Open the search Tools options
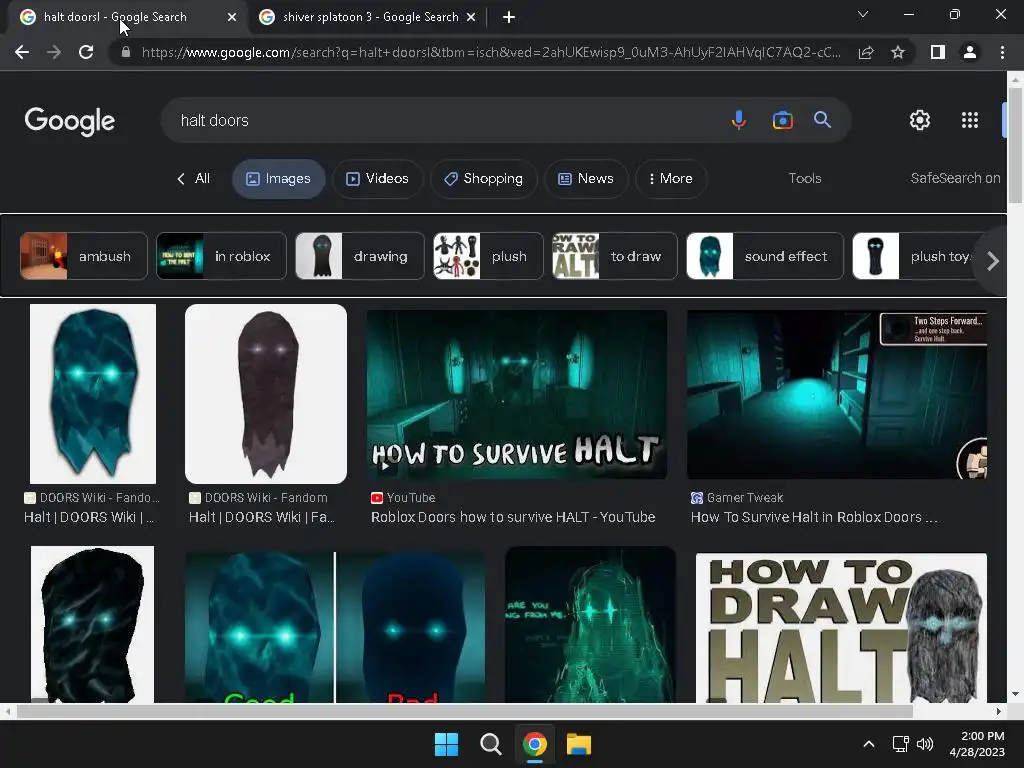 (x=805, y=178)
